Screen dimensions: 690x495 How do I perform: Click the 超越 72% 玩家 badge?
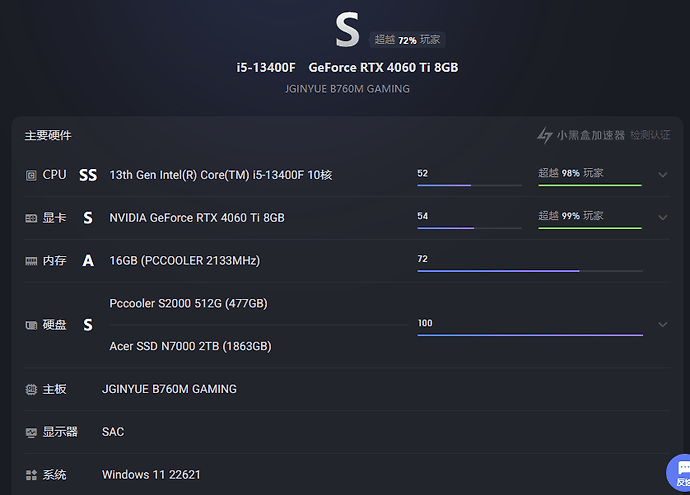coord(407,40)
